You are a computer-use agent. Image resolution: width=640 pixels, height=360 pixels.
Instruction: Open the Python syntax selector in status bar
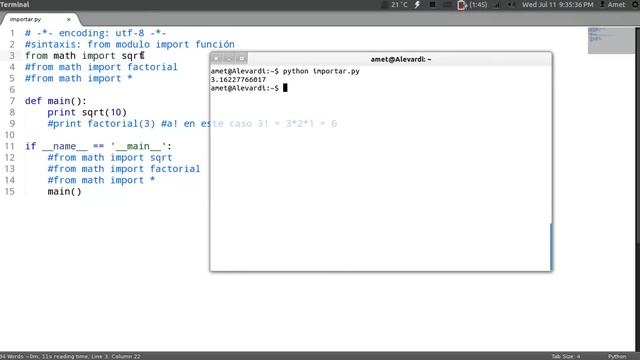(x=617, y=356)
